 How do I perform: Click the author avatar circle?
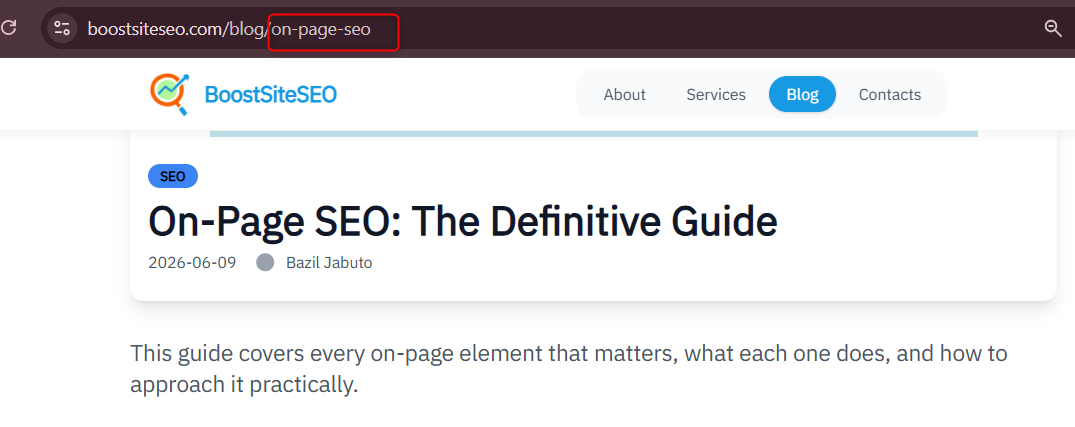265,263
